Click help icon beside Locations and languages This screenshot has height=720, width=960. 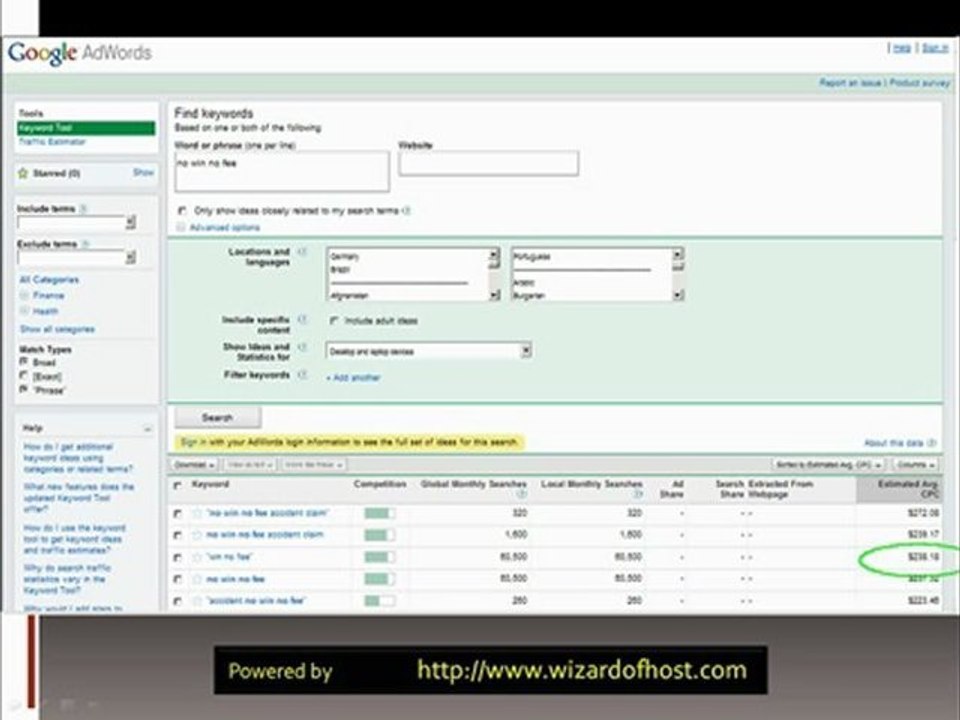(x=301, y=252)
